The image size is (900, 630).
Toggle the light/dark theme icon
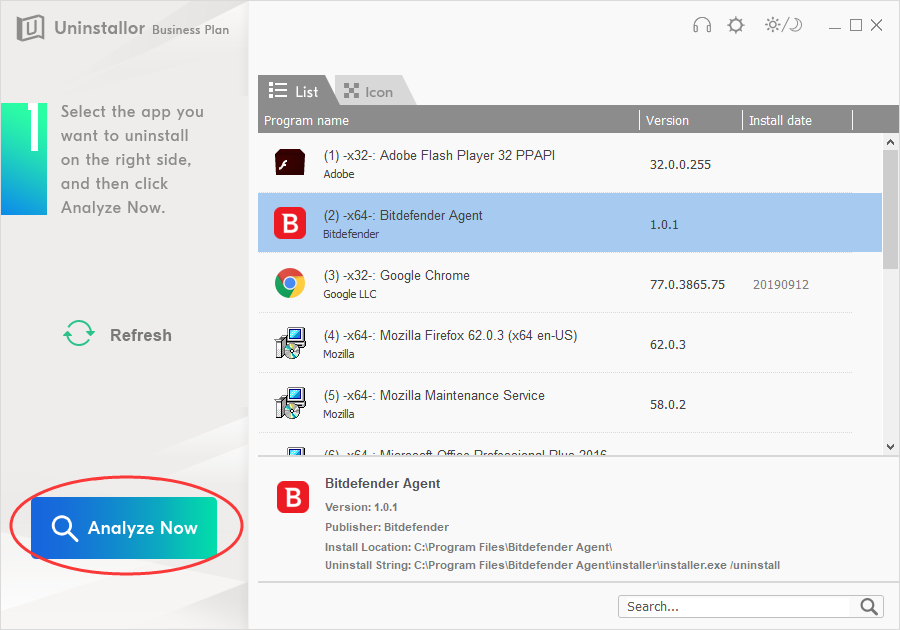[783, 25]
